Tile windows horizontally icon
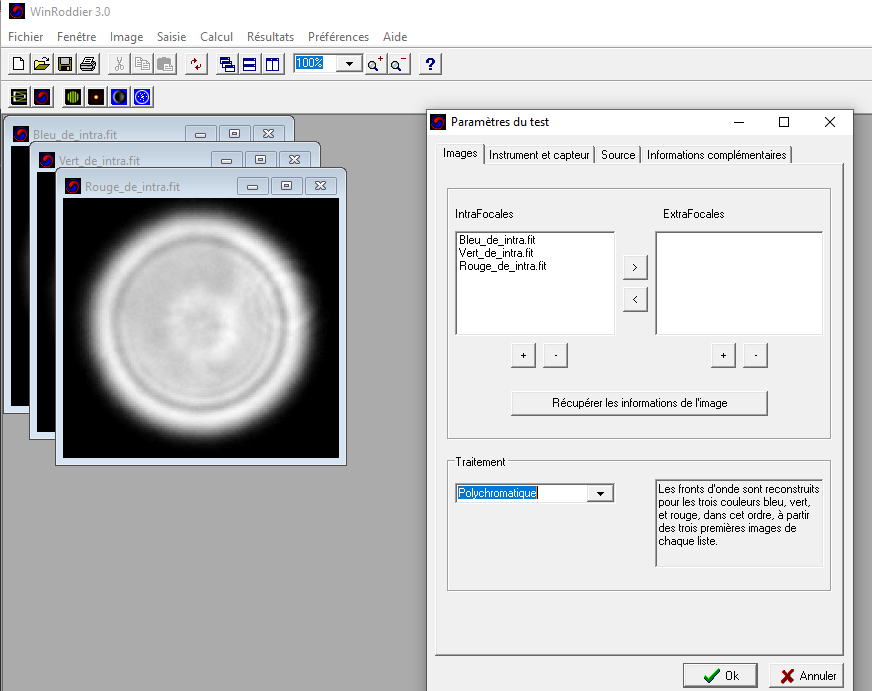This screenshot has width=872, height=691. pyautogui.click(x=250, y=64)
